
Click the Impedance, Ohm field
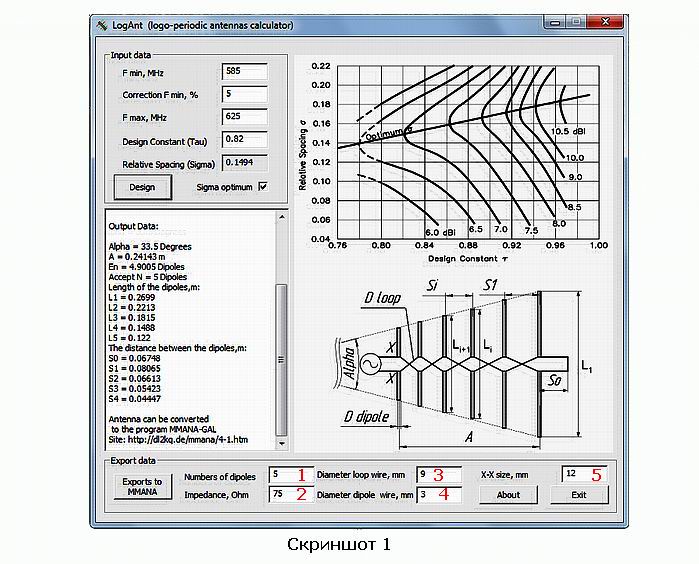tap(290, 494)
